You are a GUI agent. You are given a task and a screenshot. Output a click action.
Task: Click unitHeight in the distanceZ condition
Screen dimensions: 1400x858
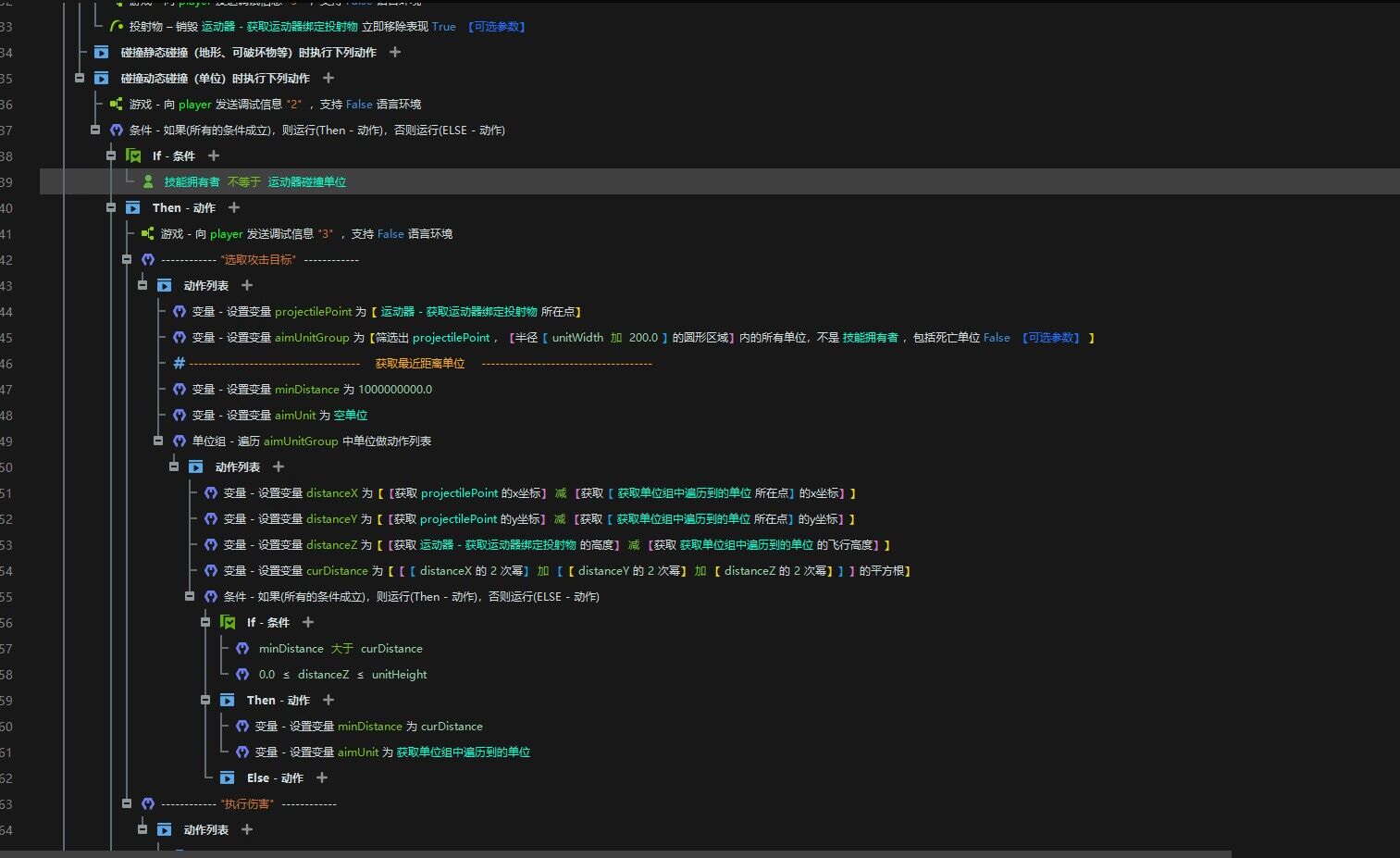tap(400, 674)
